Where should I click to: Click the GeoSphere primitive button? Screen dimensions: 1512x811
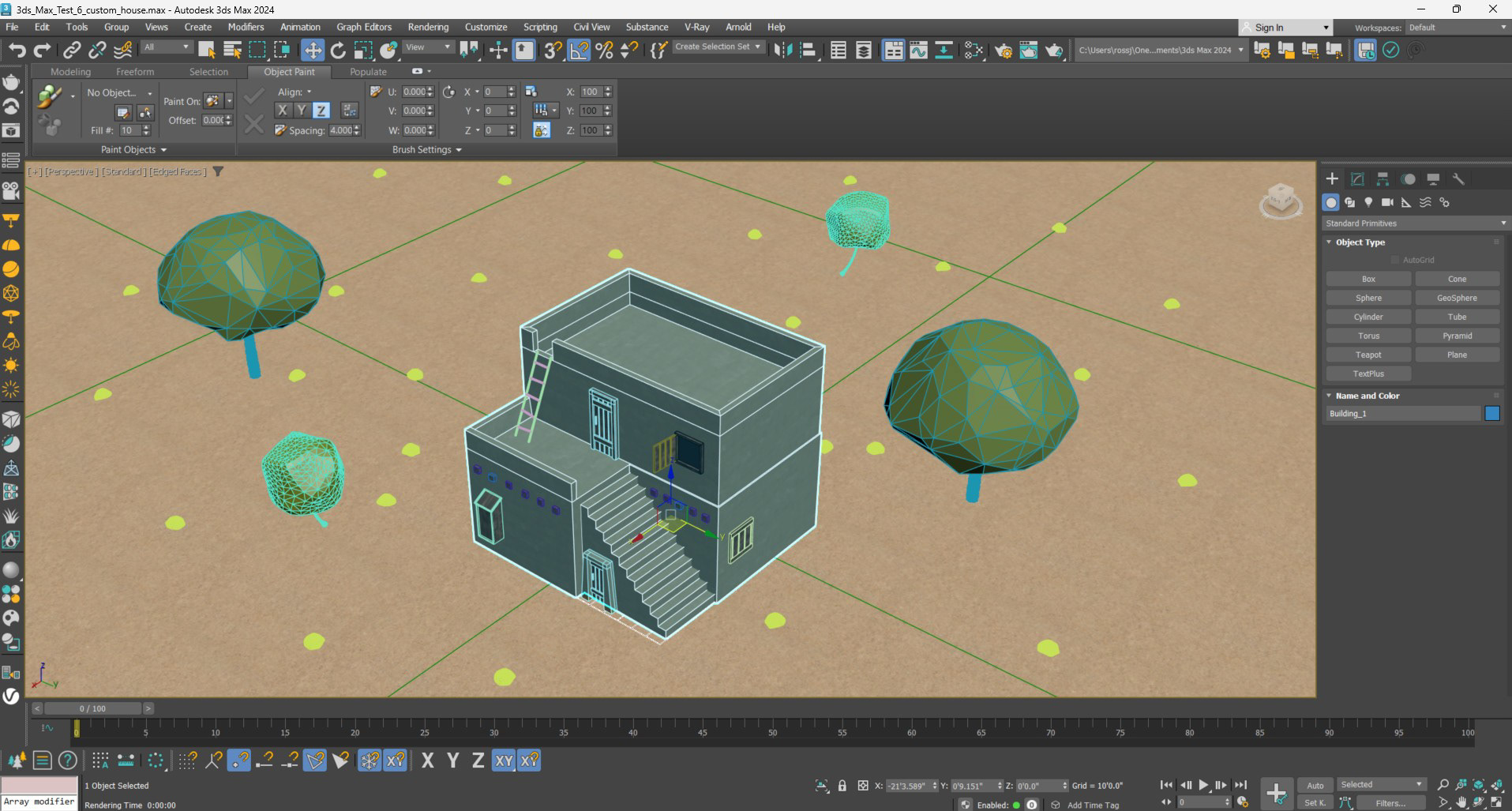[x=1457, y=298]
